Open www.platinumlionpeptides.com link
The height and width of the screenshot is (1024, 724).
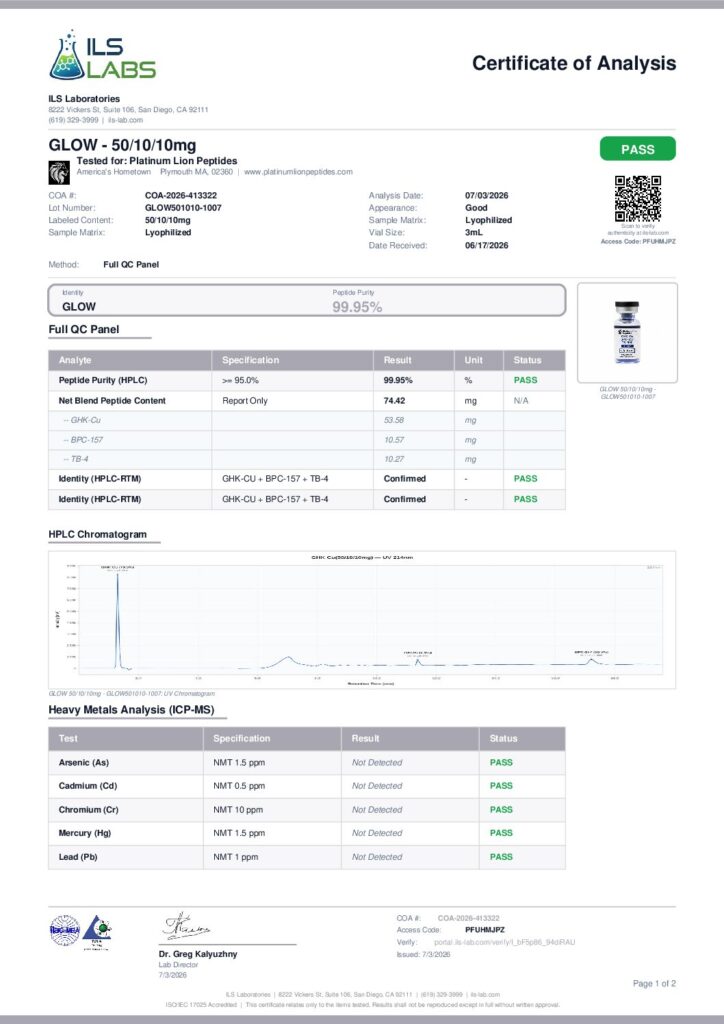(298, 172)
